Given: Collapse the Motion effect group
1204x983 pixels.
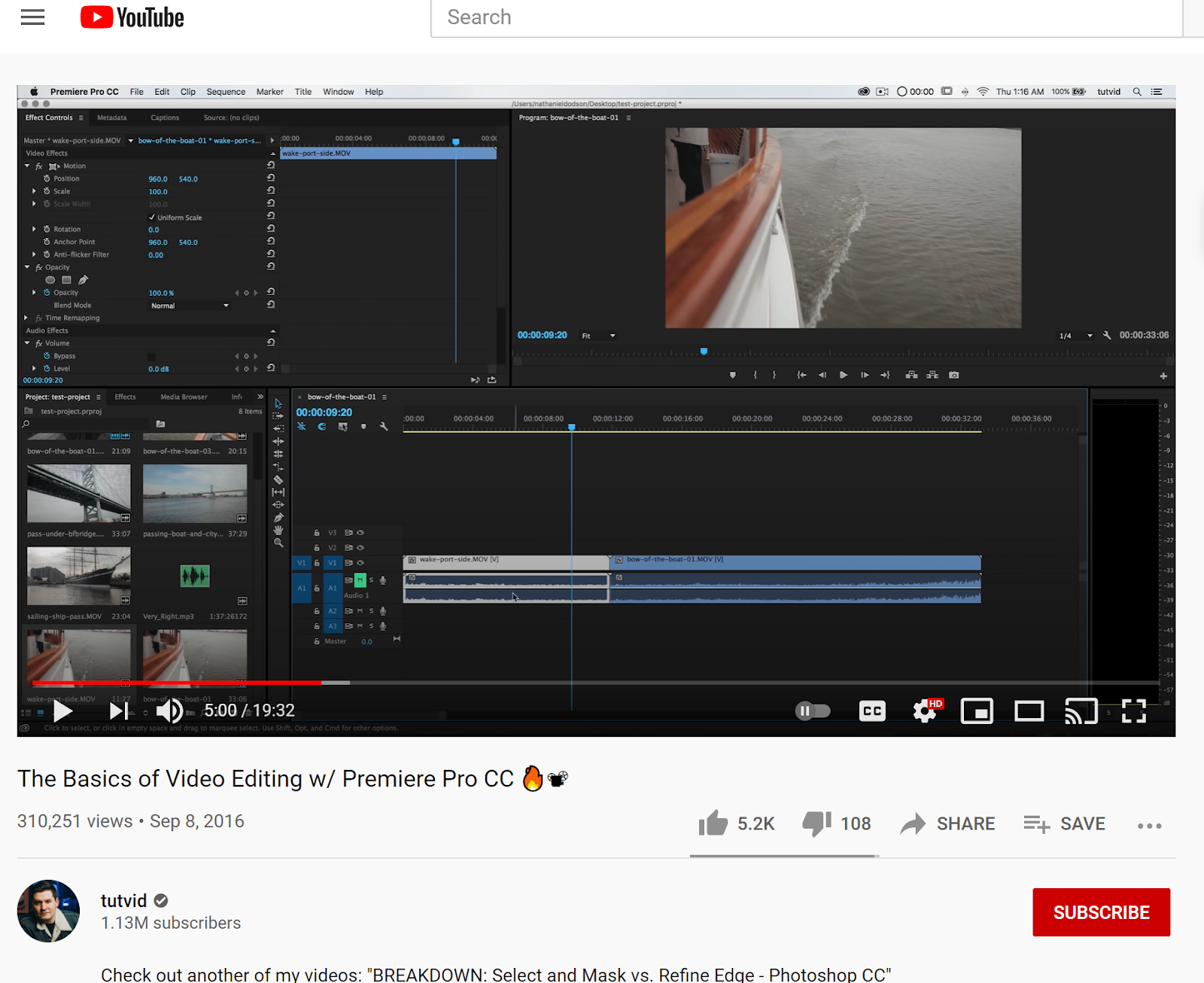Looking at the screenshot, I should coord(28,166).
